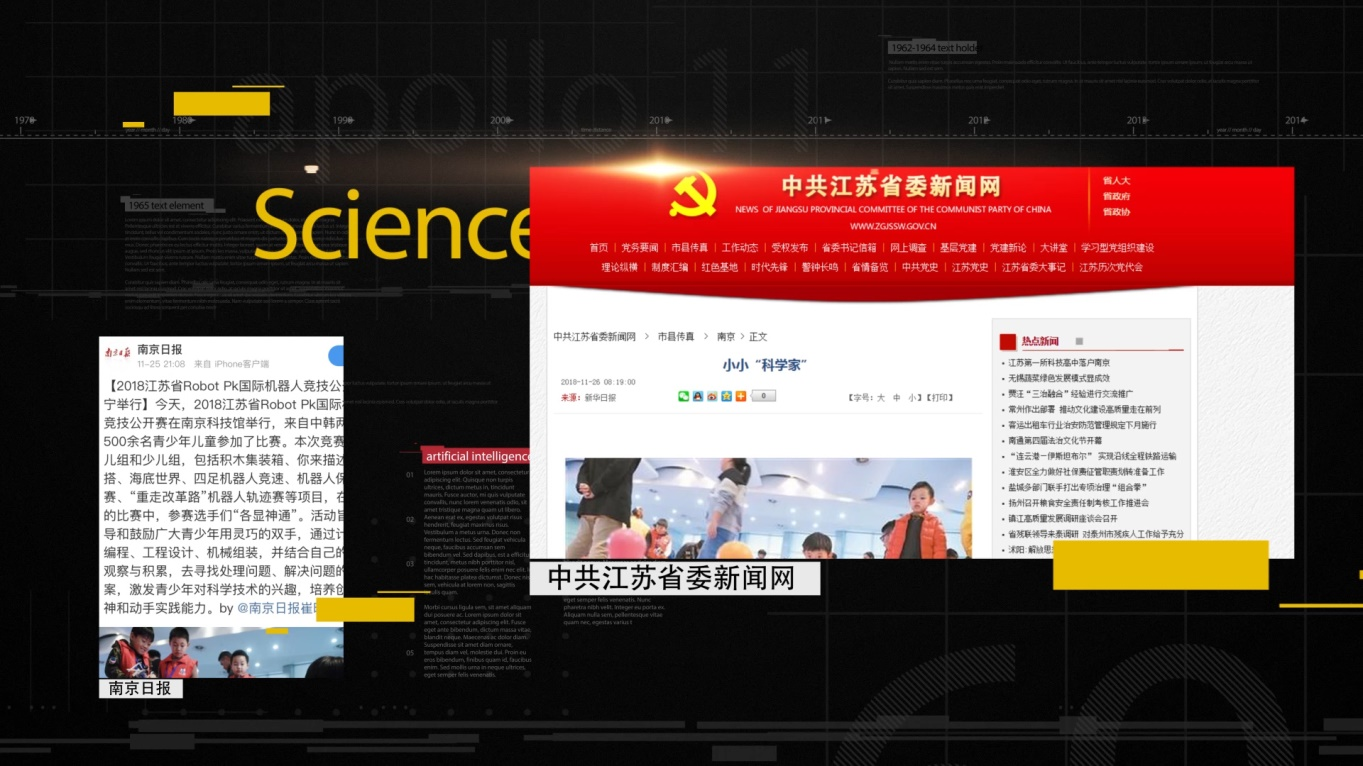Open 学习型党组织建设 navigation item
Viewport: 1363px width, 766px height.
click(x=1117, y=248)
